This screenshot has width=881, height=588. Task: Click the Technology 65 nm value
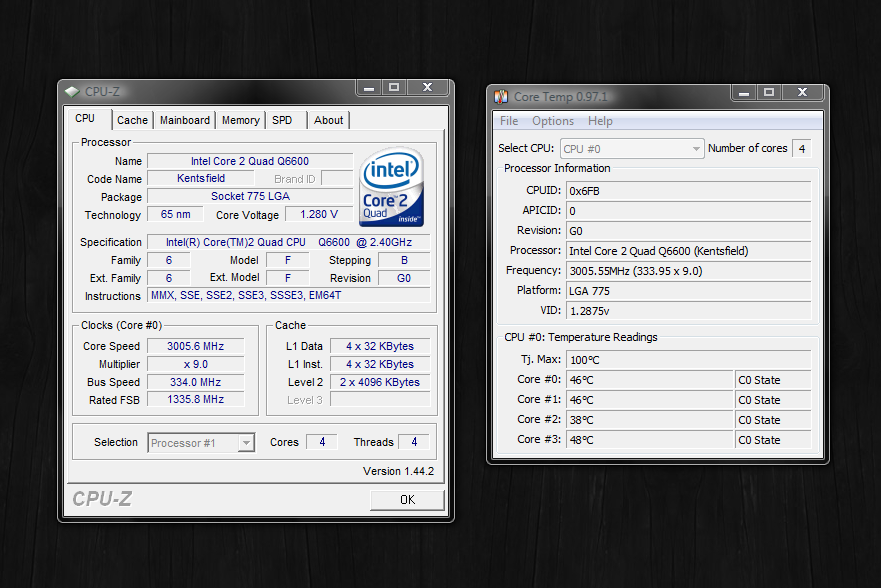tap(175, 215)
